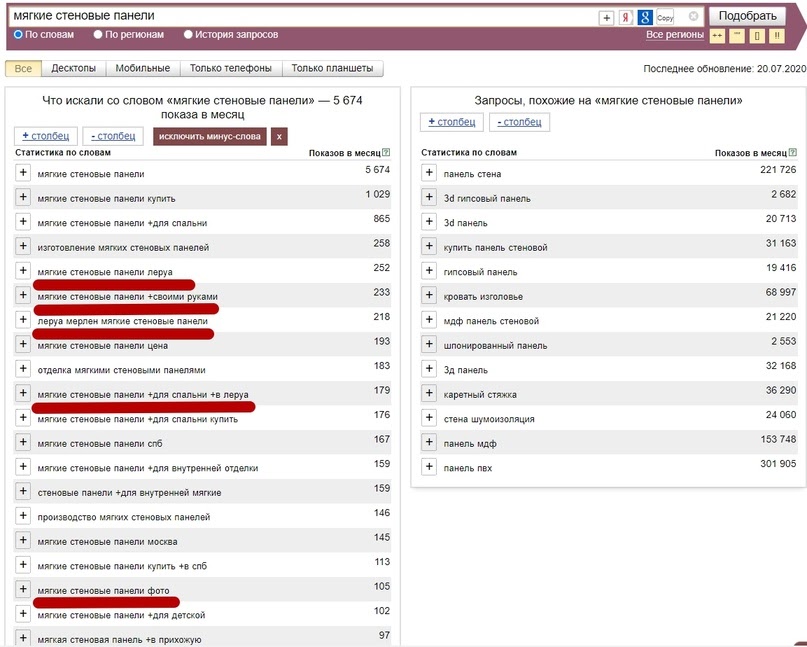Switch to the 'Только планшеты' tab
This screenshot has height=647, width=807.
332,68
